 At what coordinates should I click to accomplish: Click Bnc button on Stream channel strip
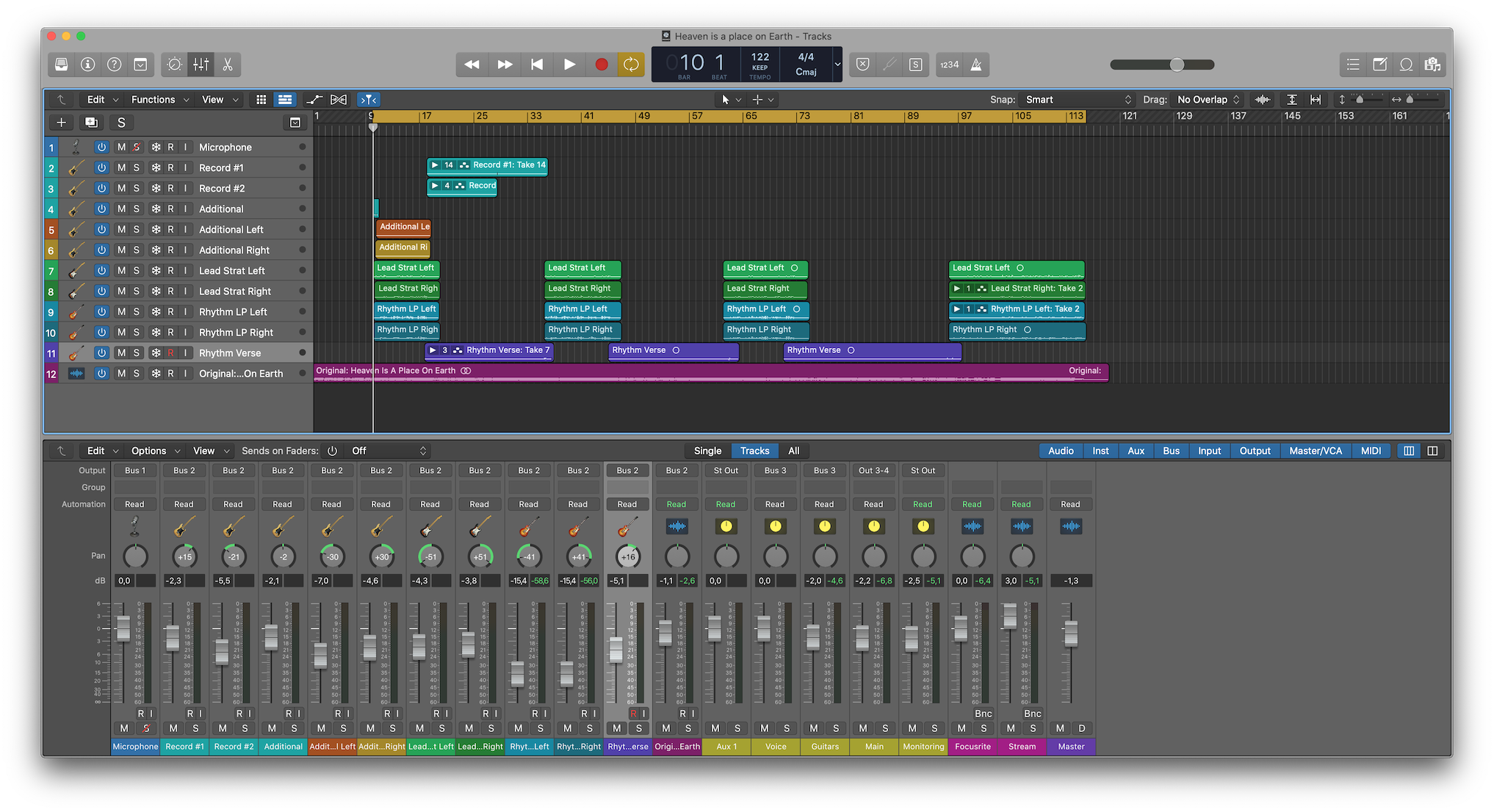(1032, 714)
